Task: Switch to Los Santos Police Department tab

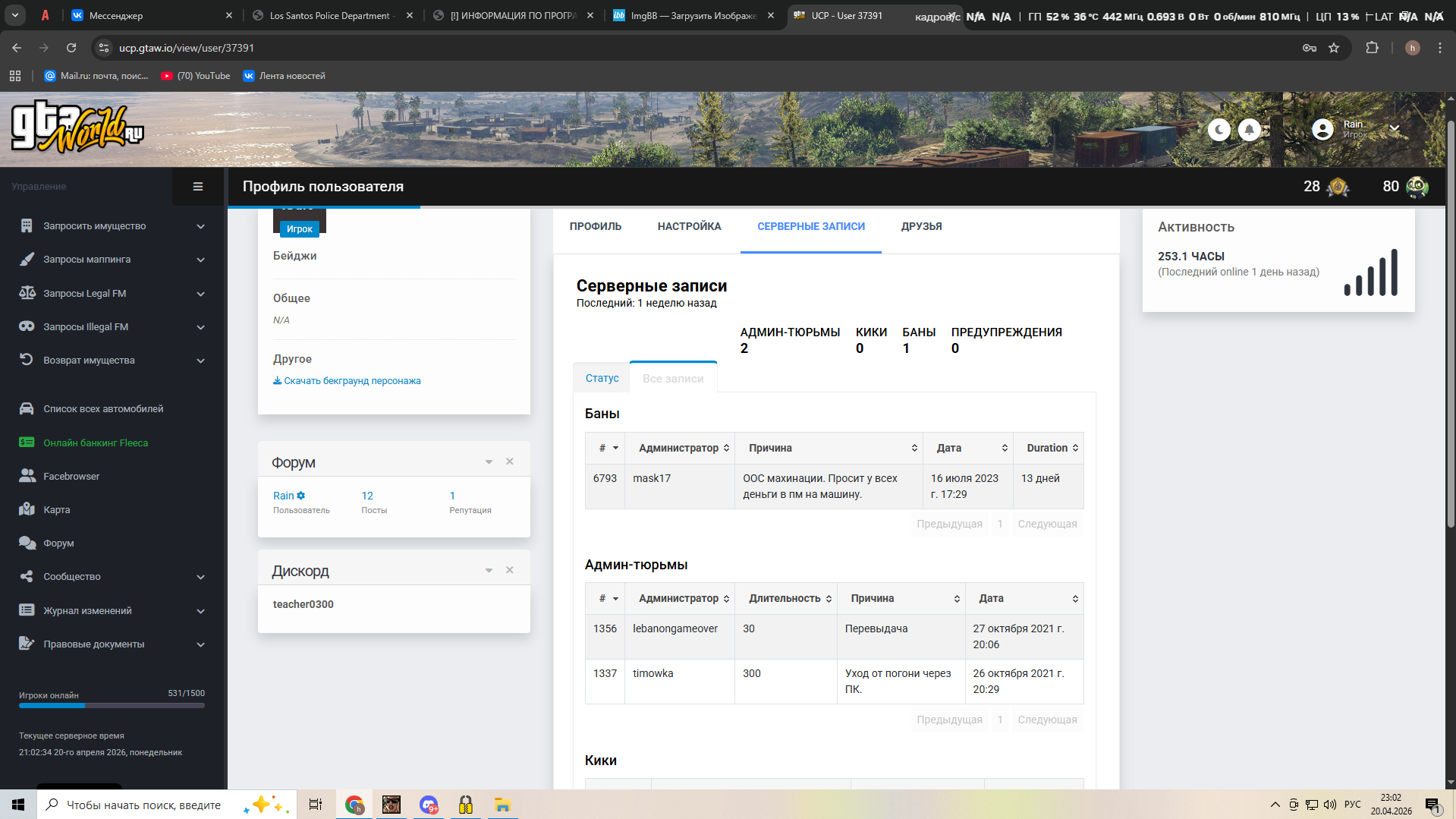Action: pyautogui.click(x=332, y=15)
